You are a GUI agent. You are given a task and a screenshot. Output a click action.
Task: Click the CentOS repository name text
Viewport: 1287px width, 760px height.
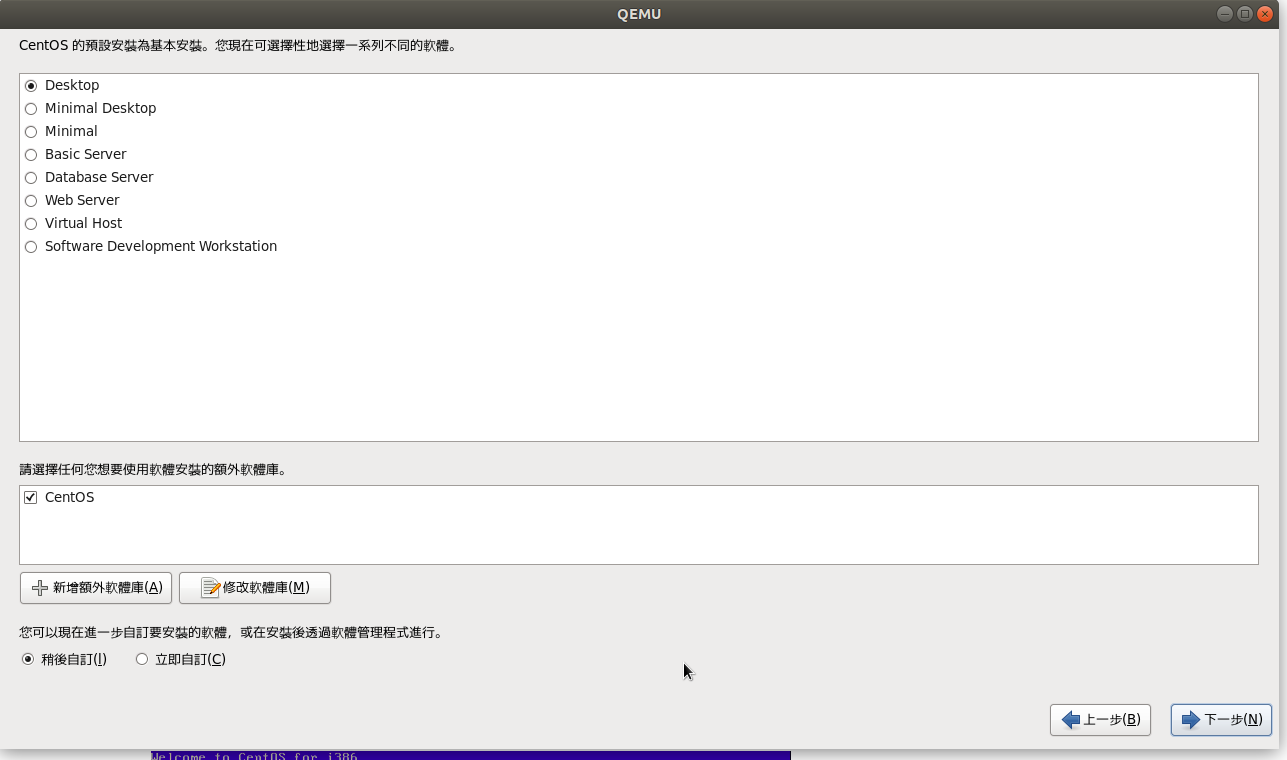69,497
